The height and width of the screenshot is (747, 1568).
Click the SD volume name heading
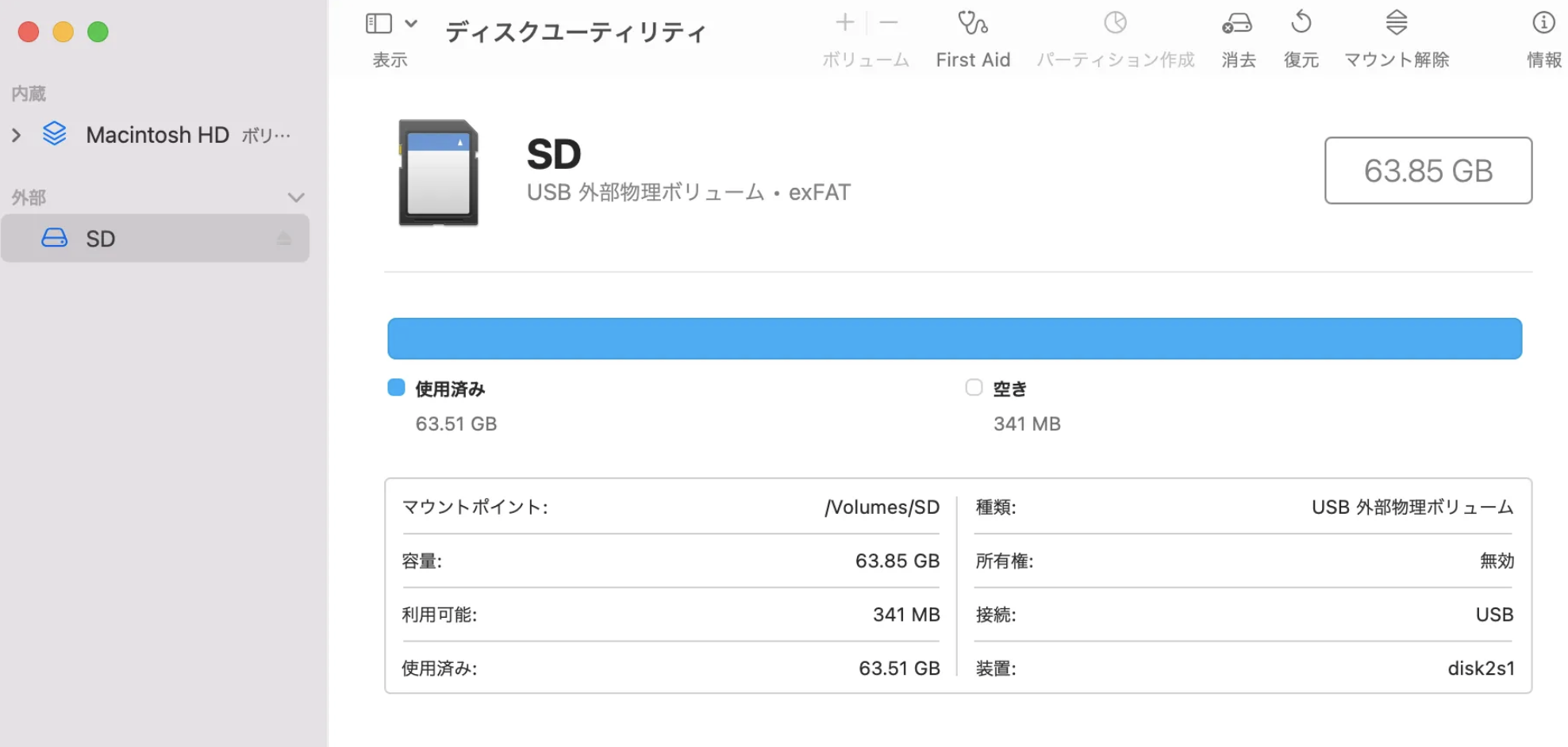[554, 154]
